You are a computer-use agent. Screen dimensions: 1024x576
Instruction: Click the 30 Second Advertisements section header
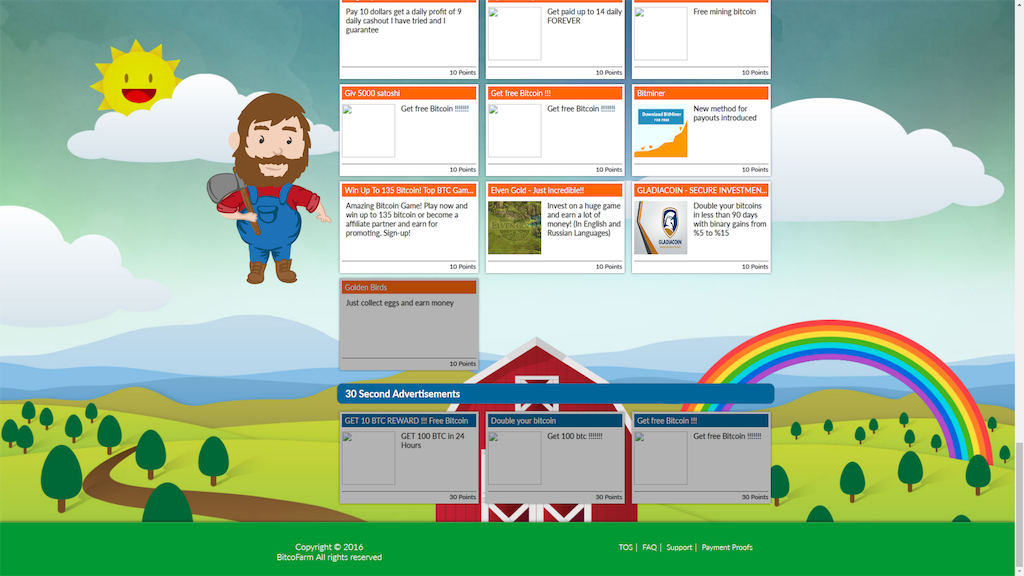pos(556,394)
